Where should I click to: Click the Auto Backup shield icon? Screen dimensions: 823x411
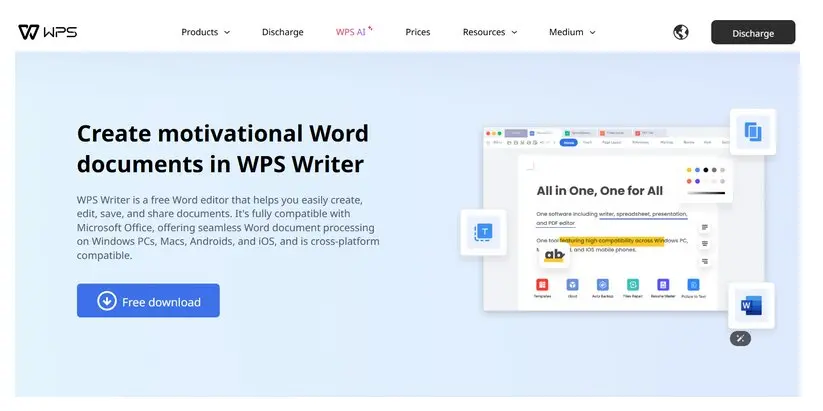[x=604, y=285]
